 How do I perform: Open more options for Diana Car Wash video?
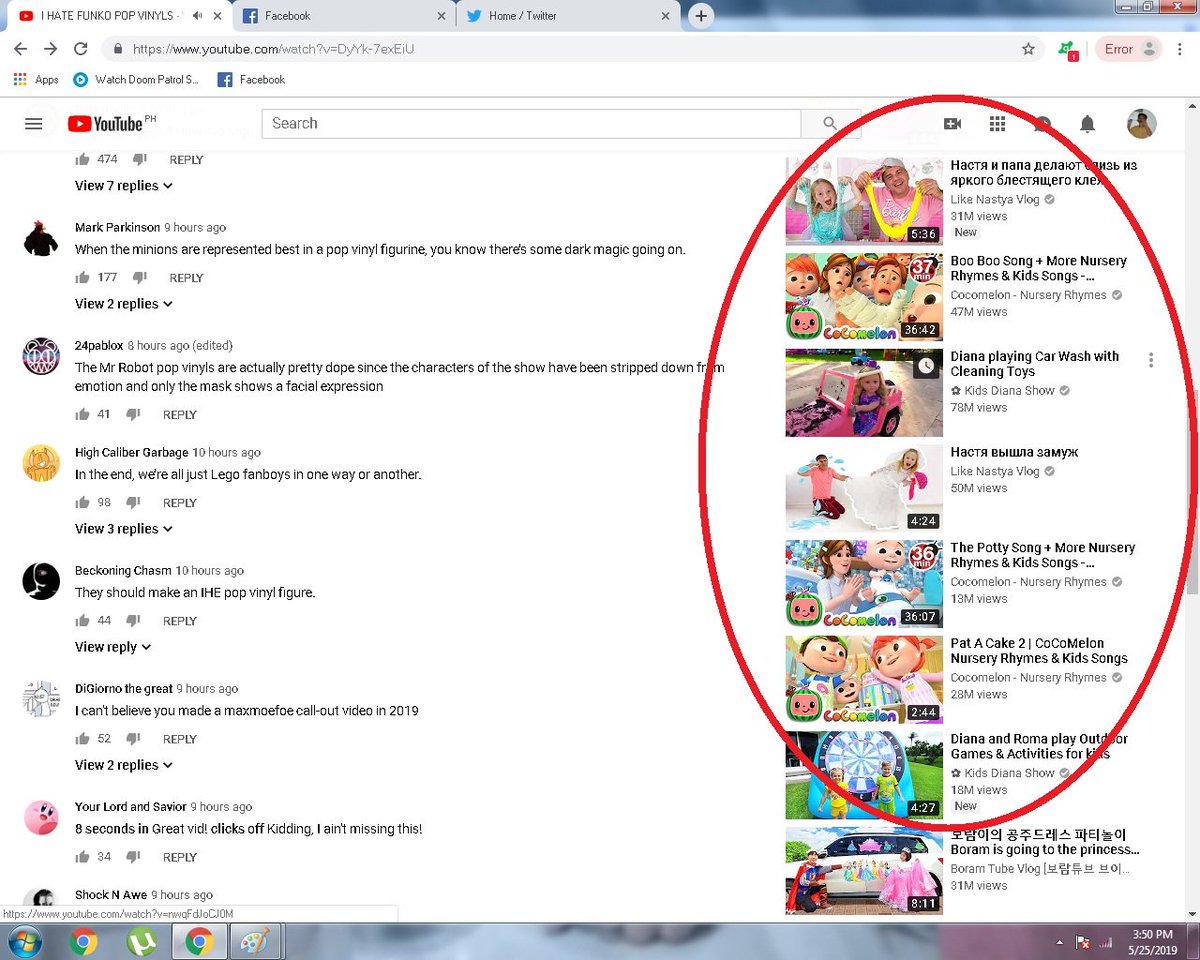tap(1151, 360)
